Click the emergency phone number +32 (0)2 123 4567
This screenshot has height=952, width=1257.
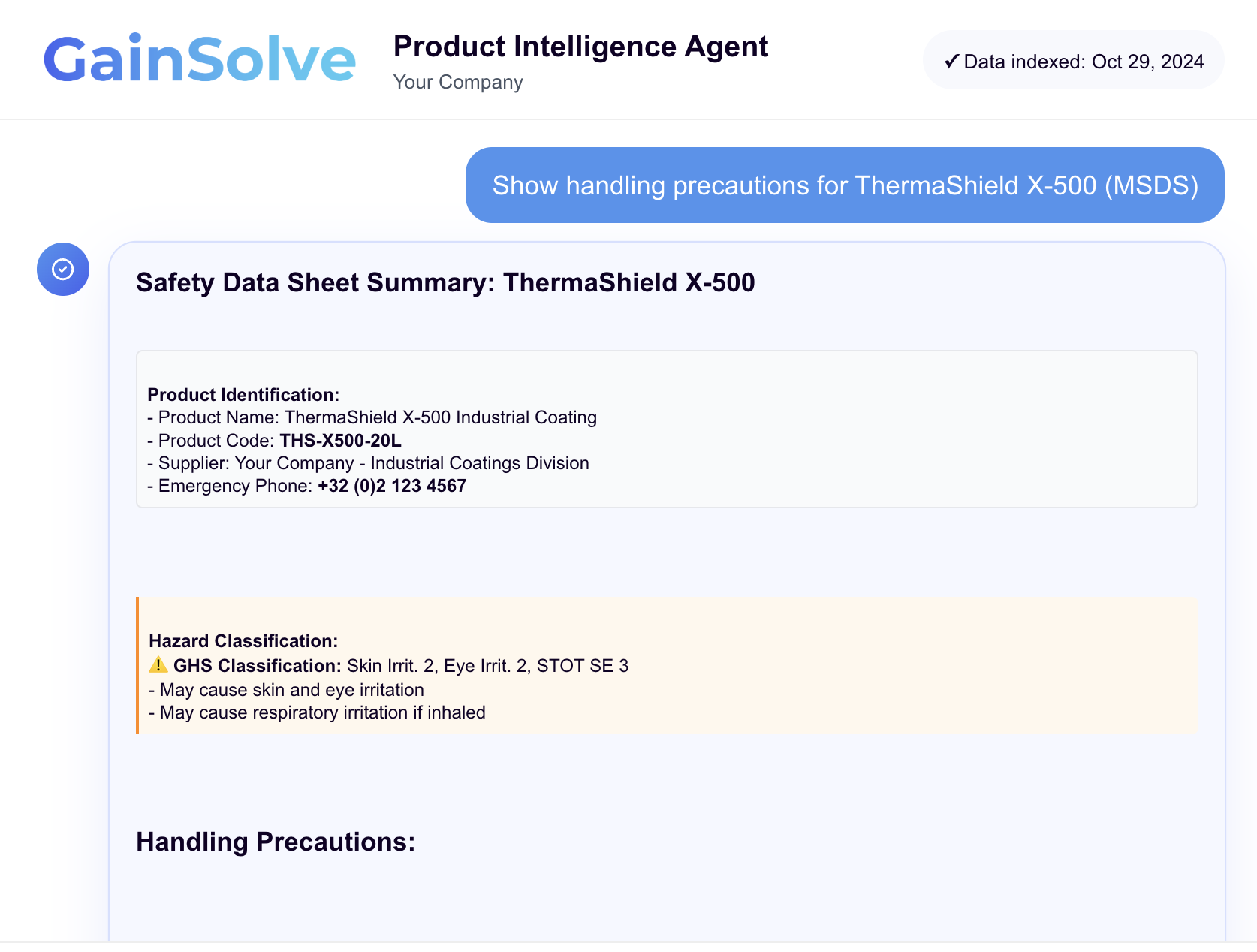(391, 486)
